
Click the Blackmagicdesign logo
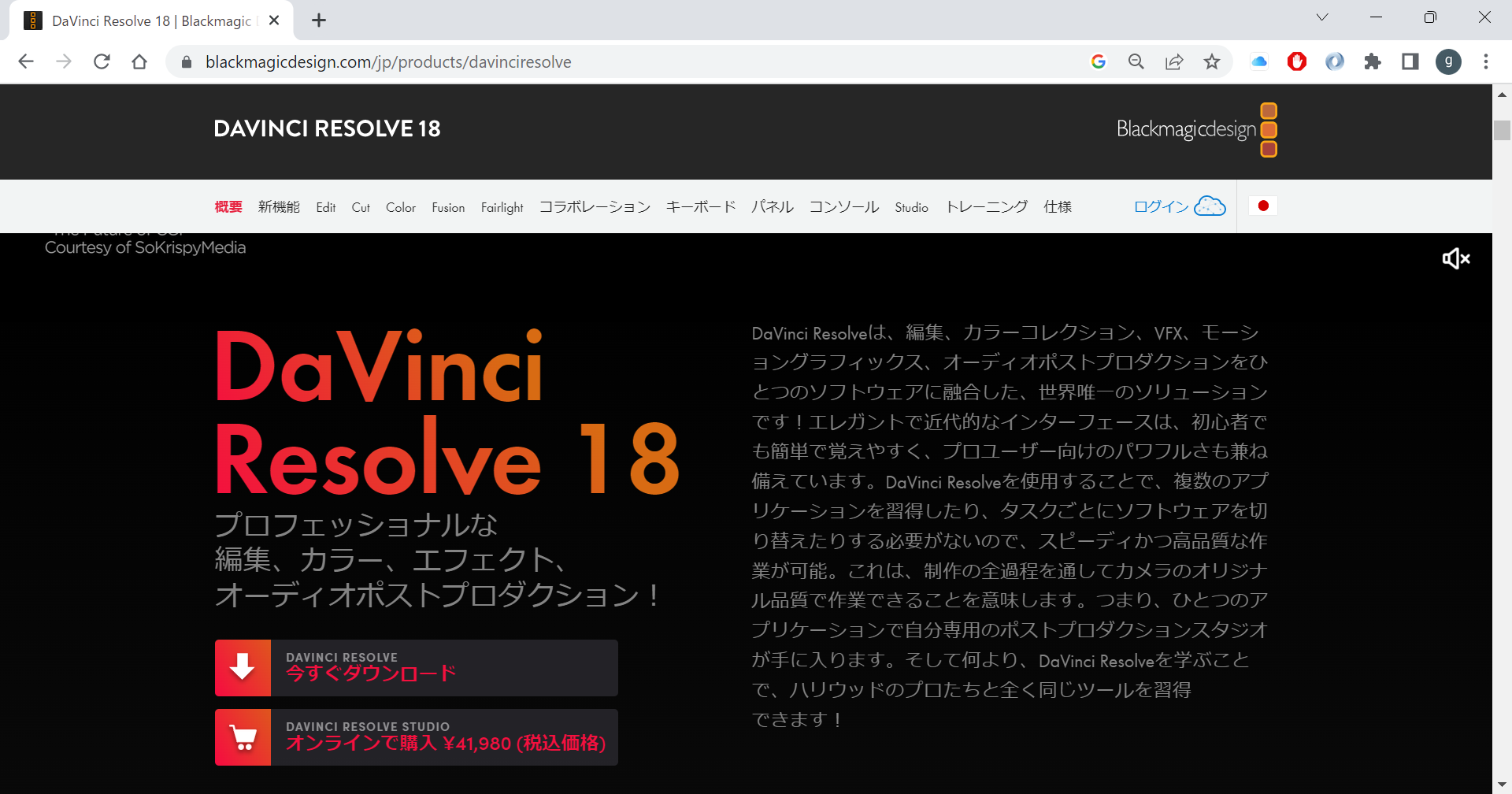(1195, 130)
